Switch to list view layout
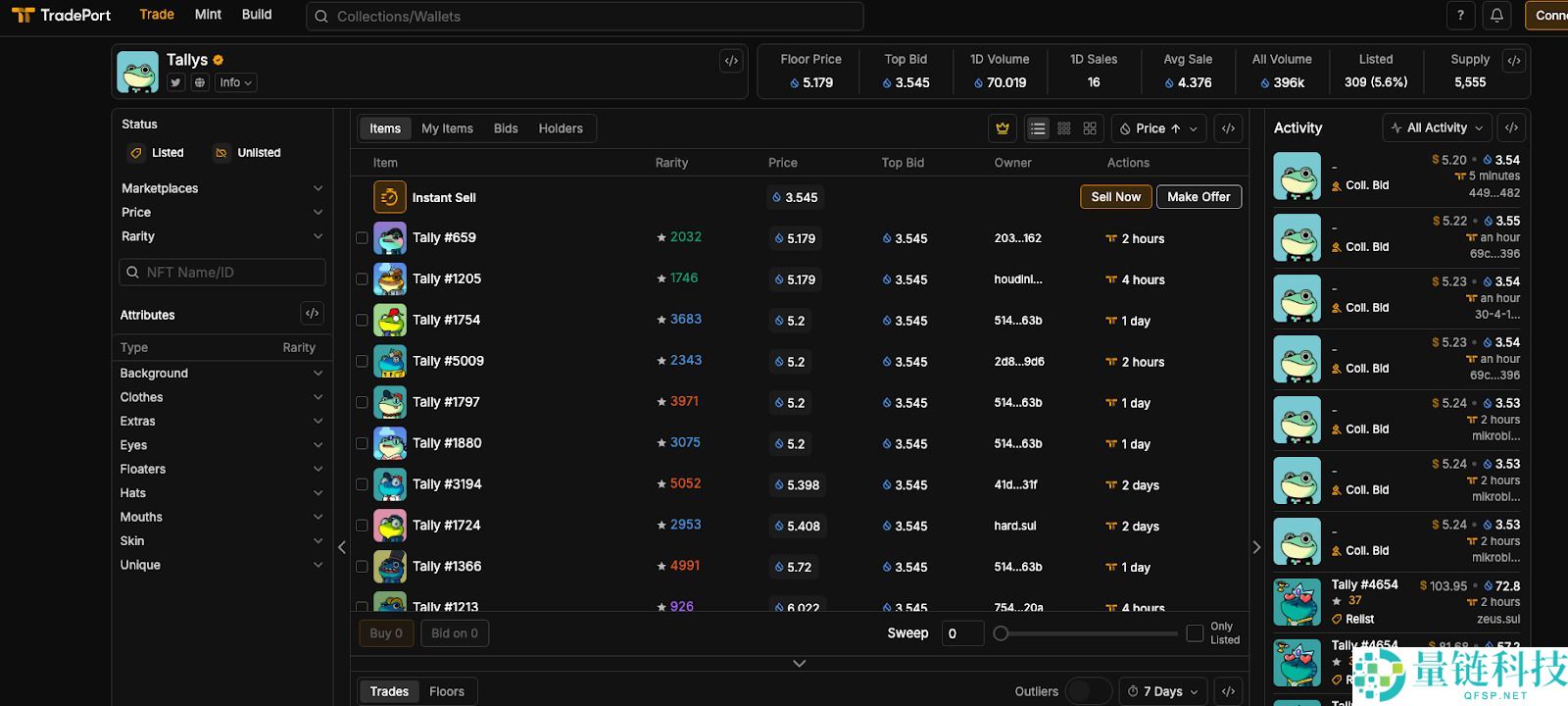1568x706 pixels. point(1038,128)
